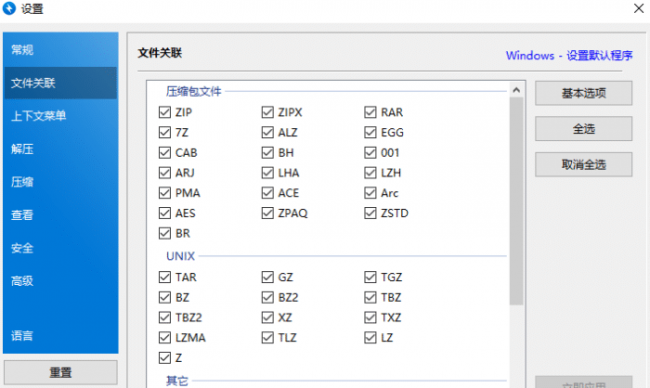Select the 文件关联 sidebar tab

[x=60, y=83]
